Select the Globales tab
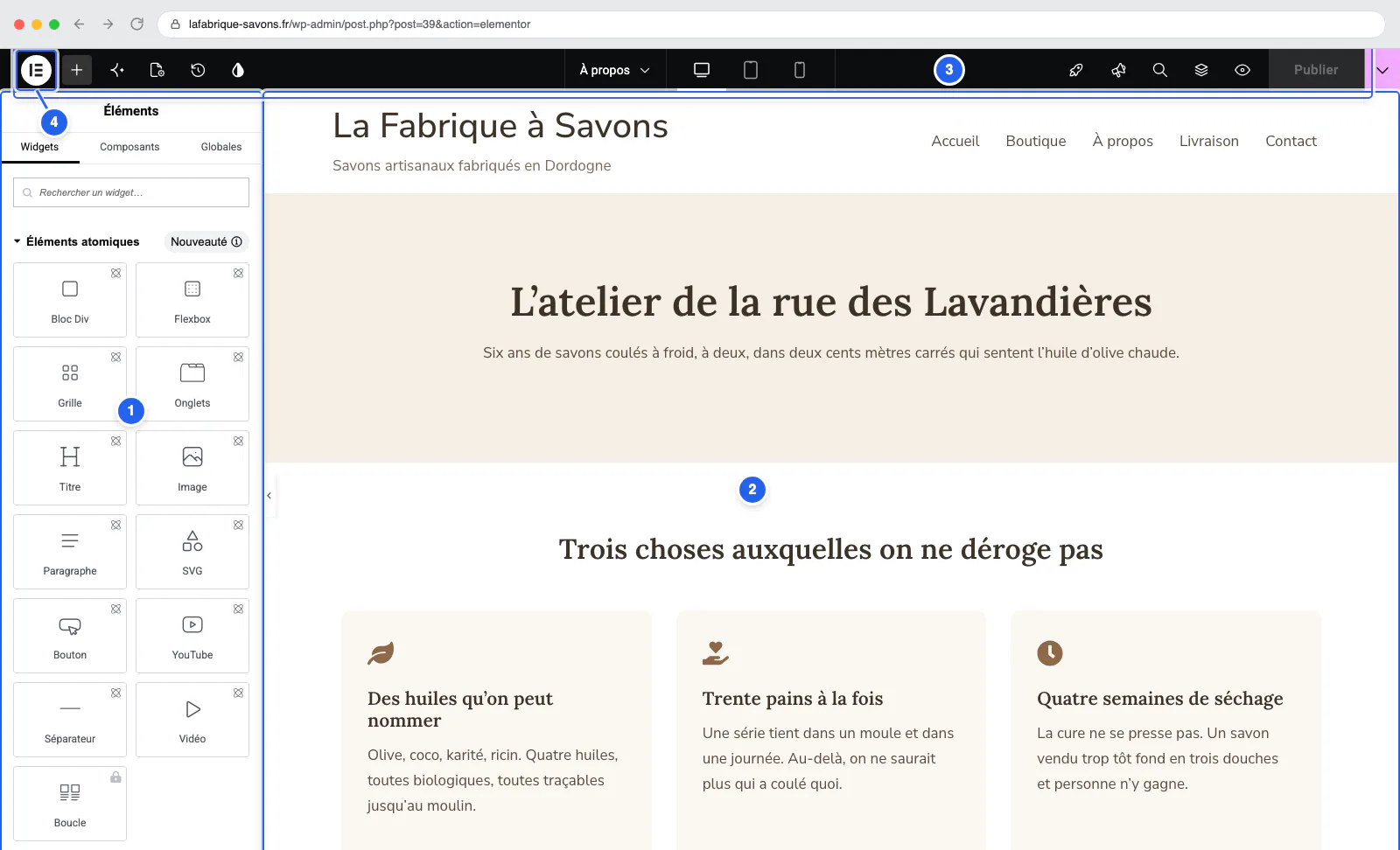The image size is (1400, 850). click(x=221, y=147)
